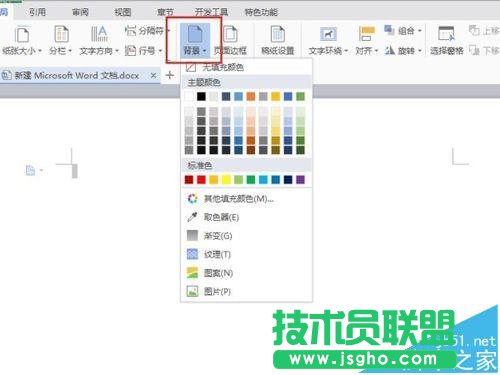Pick the bright red standard color
This screenshot has width=500, height=375.
201,180
